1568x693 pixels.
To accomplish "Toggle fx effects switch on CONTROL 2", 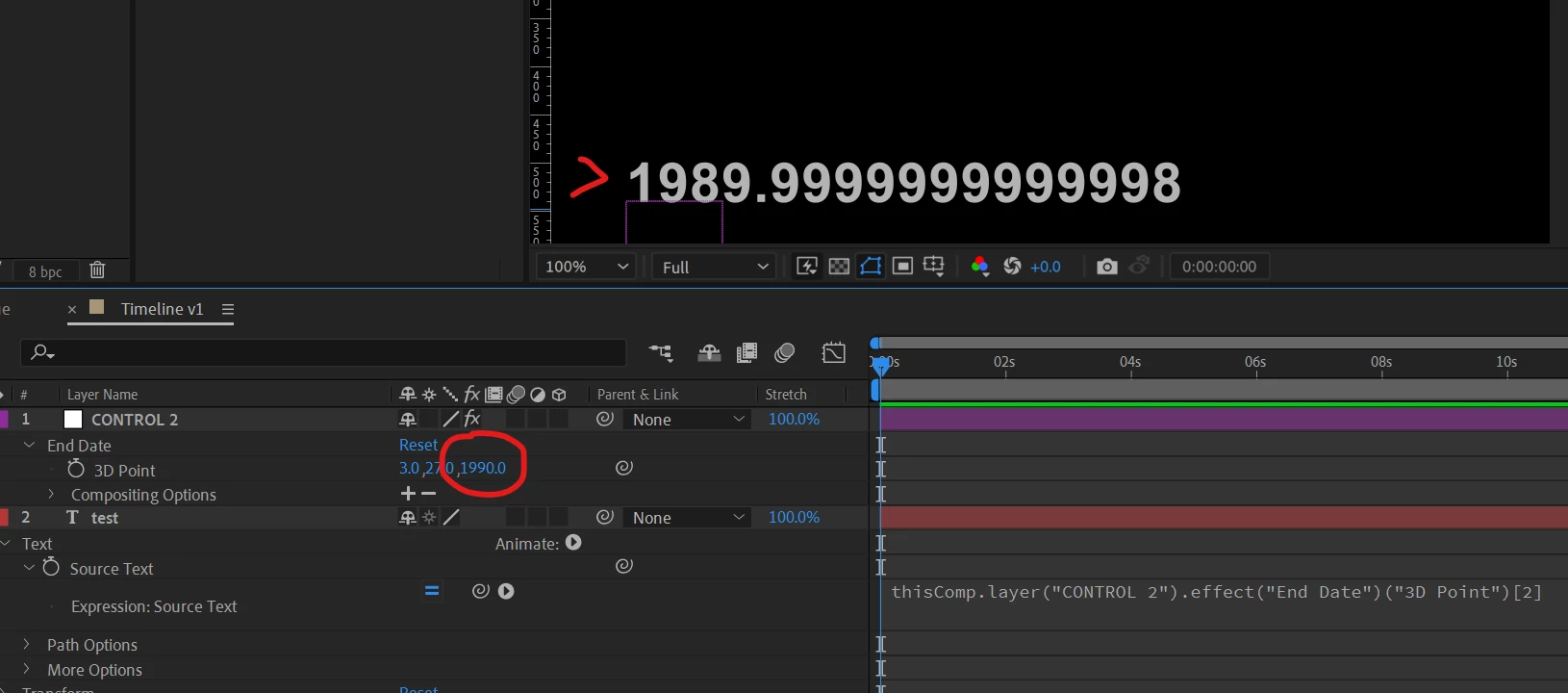I will (472, 419).
